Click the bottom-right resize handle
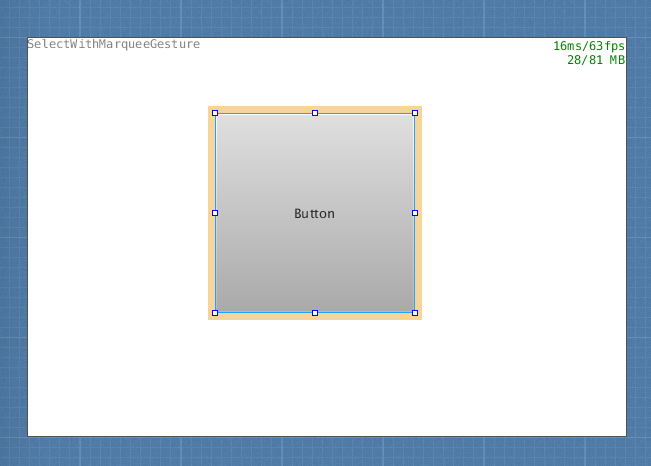651x466 pixels. [415, 313]
